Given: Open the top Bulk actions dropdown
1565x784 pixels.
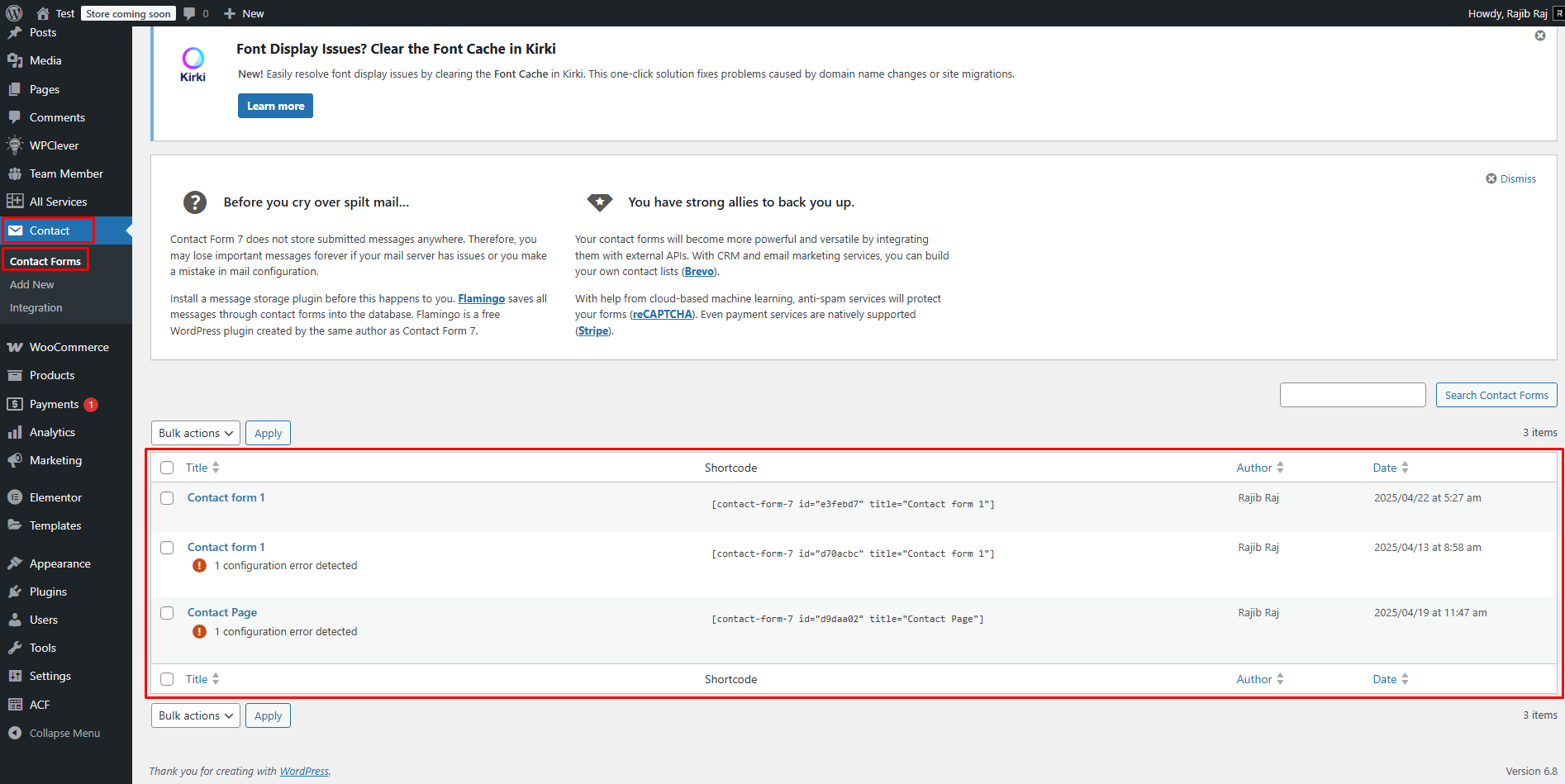Looking at the screenshot, I should tap(196, 433).
